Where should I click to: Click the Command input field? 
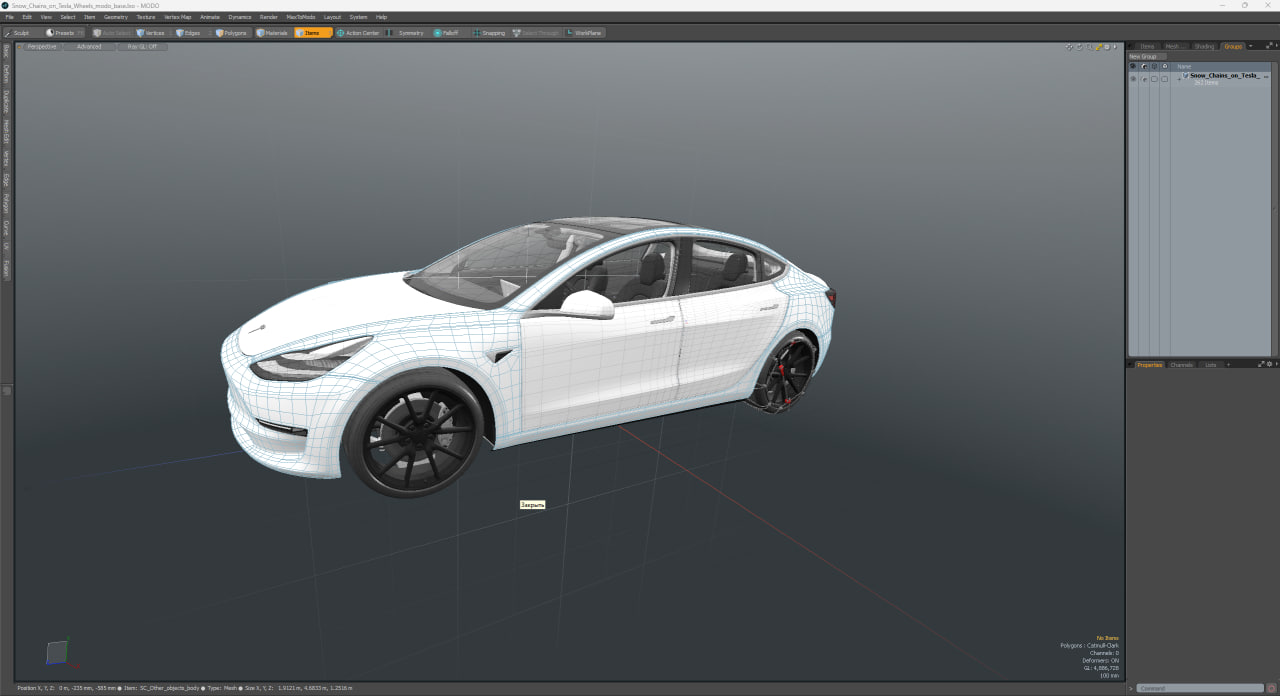point(1200,688)
